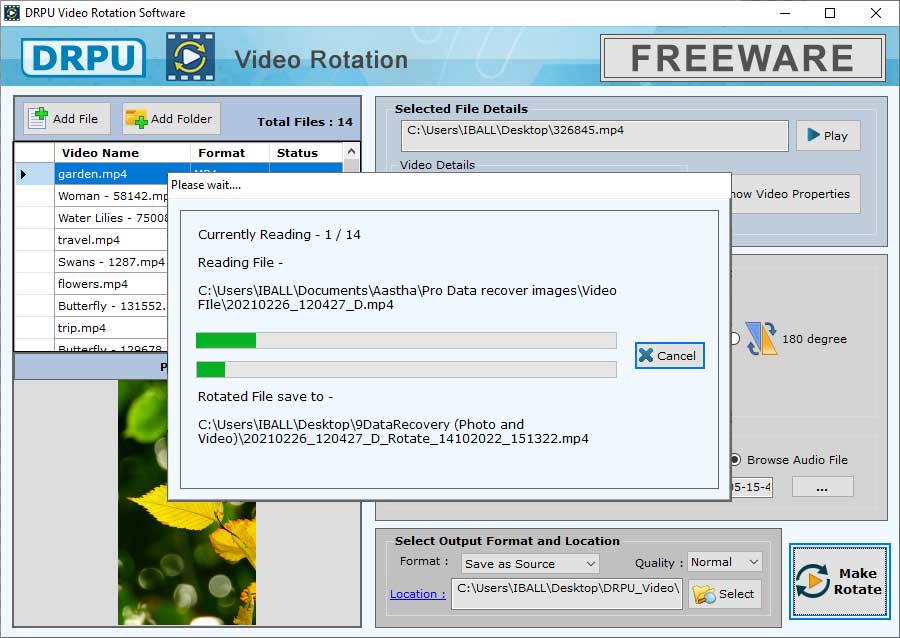Select flowers.mp4 in the file list

pos(112,283)
